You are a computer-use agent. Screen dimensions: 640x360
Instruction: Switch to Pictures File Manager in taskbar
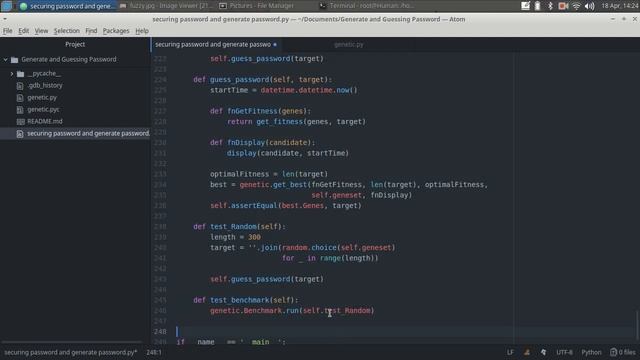click(x=257, y=6)
